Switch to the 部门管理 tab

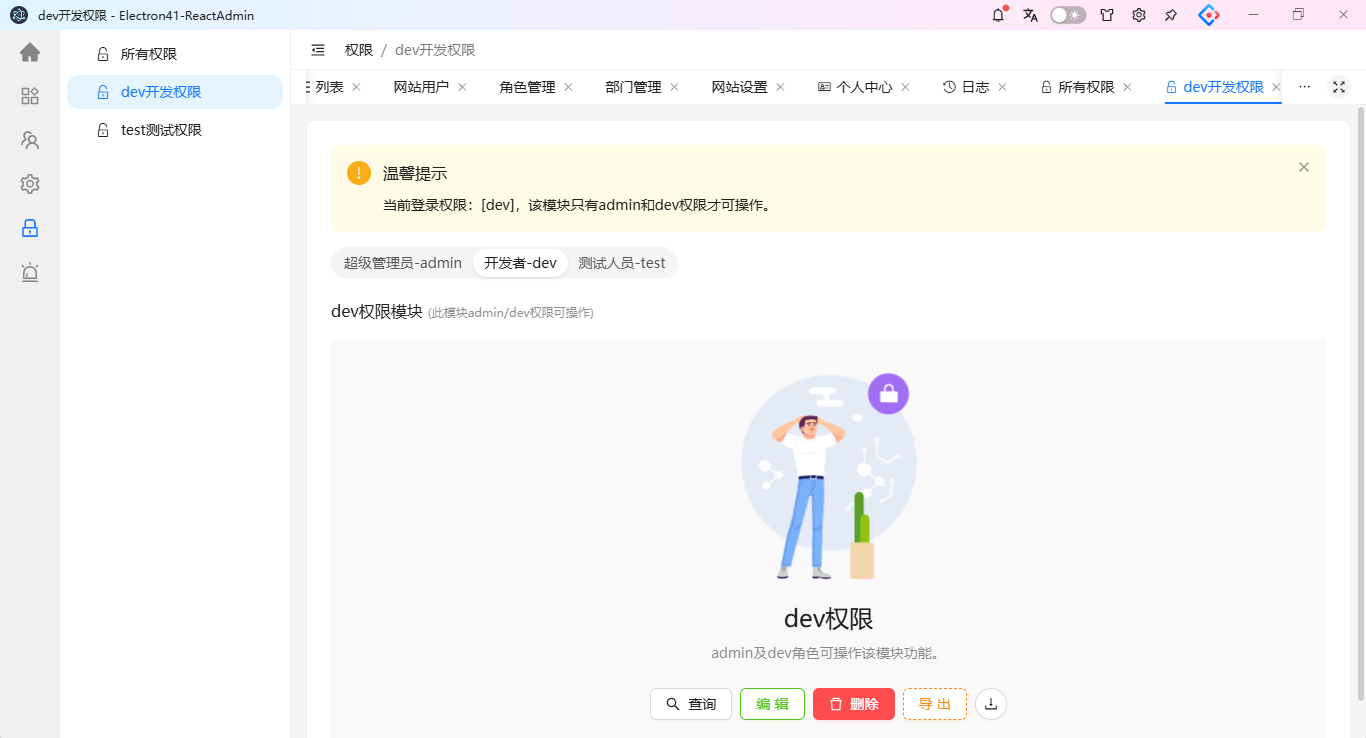pyautogui.click(x=633, y=87)
